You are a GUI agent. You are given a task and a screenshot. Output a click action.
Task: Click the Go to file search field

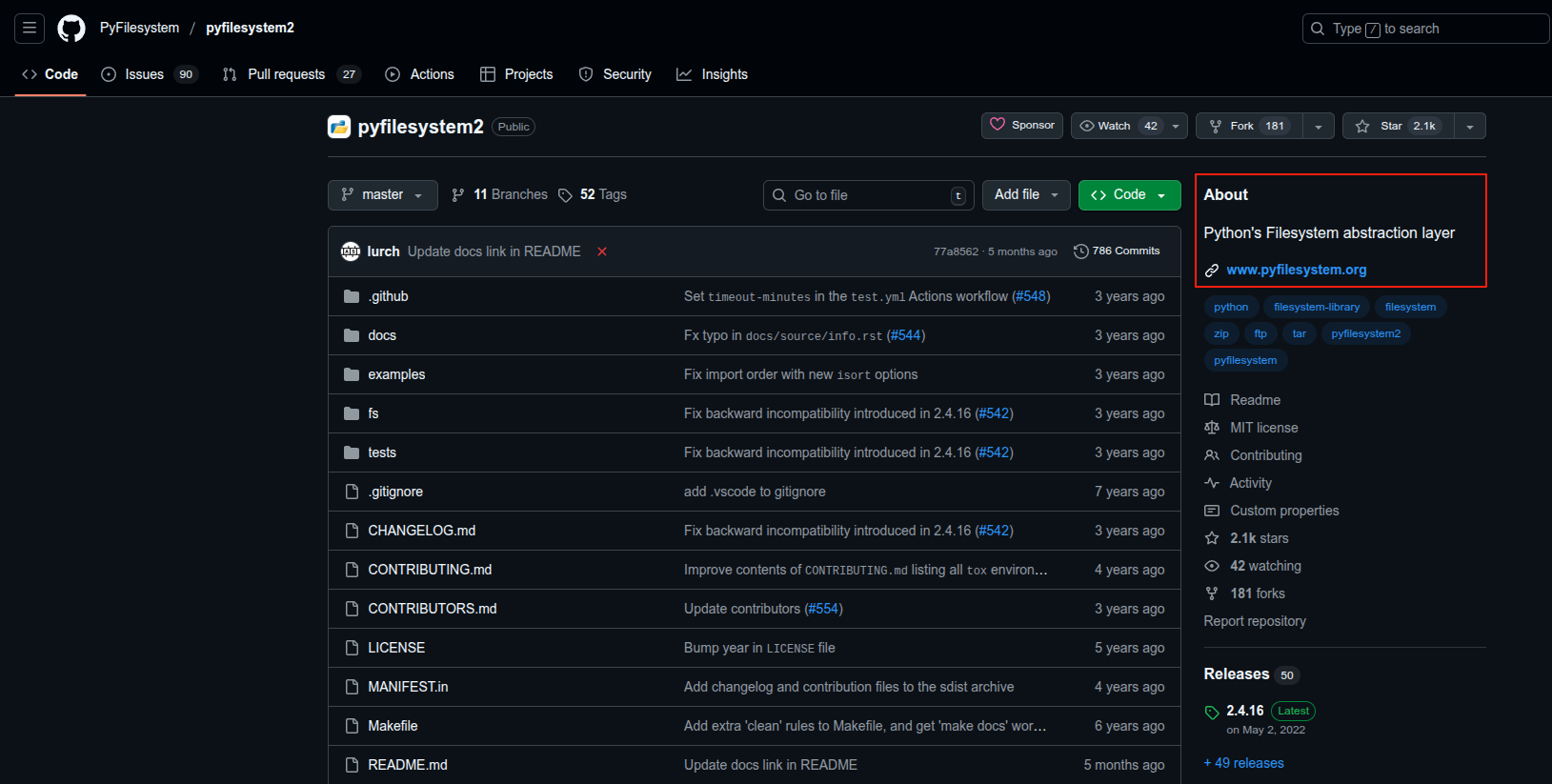(x=869, y=195)
